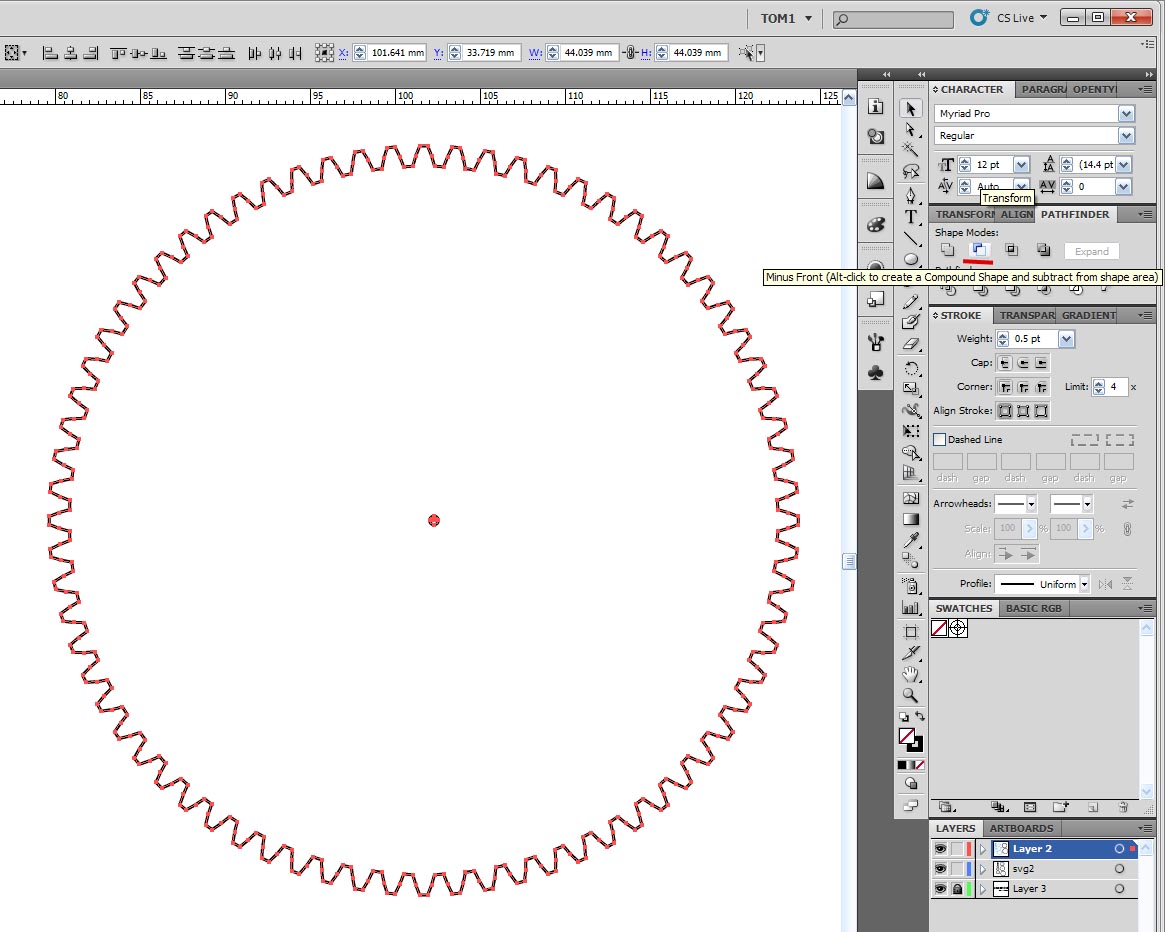Set butt cap stroke option

(x=1005, y=363)
